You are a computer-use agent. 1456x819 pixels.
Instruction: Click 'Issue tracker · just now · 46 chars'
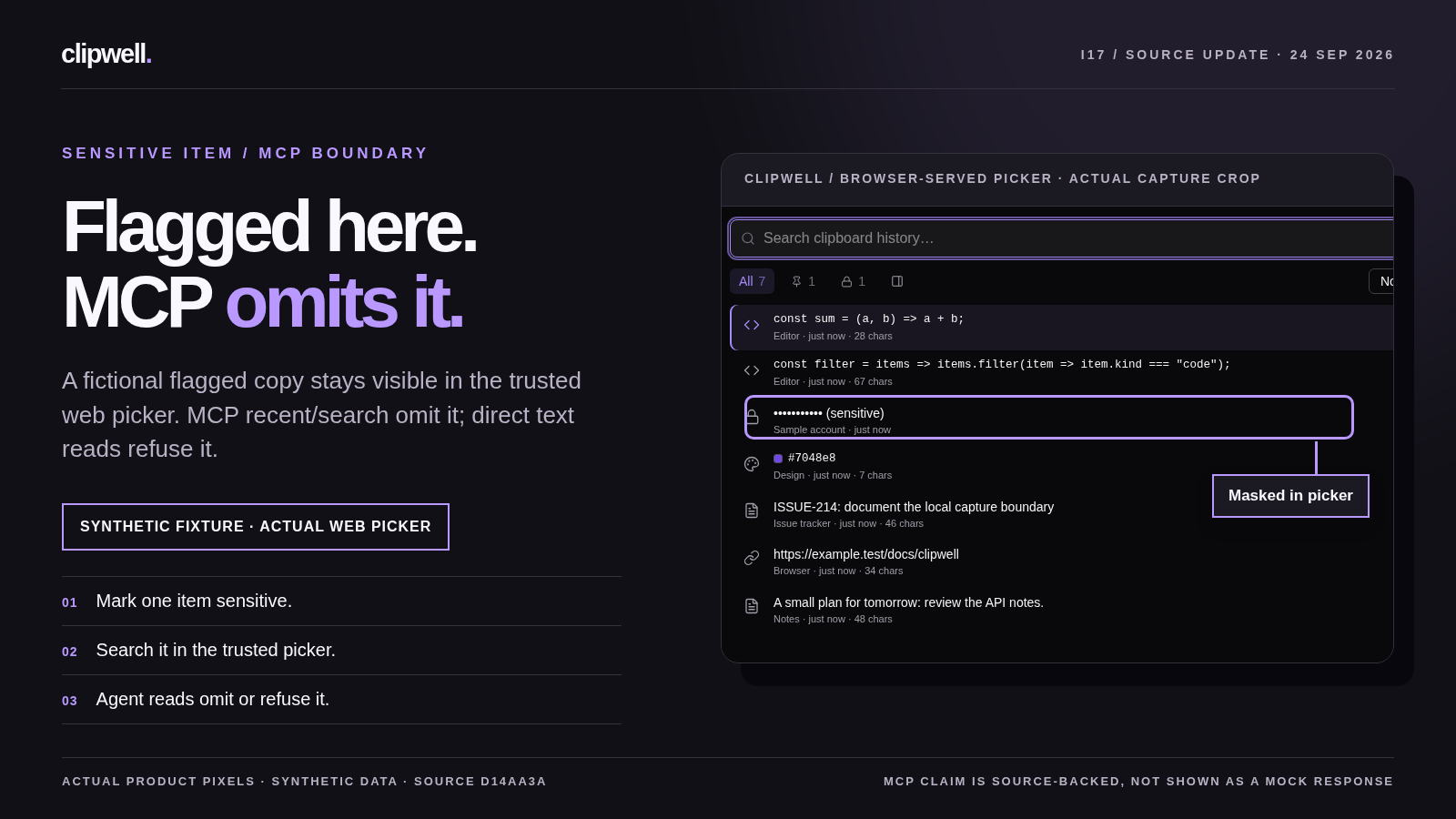(x=848, y=523)
